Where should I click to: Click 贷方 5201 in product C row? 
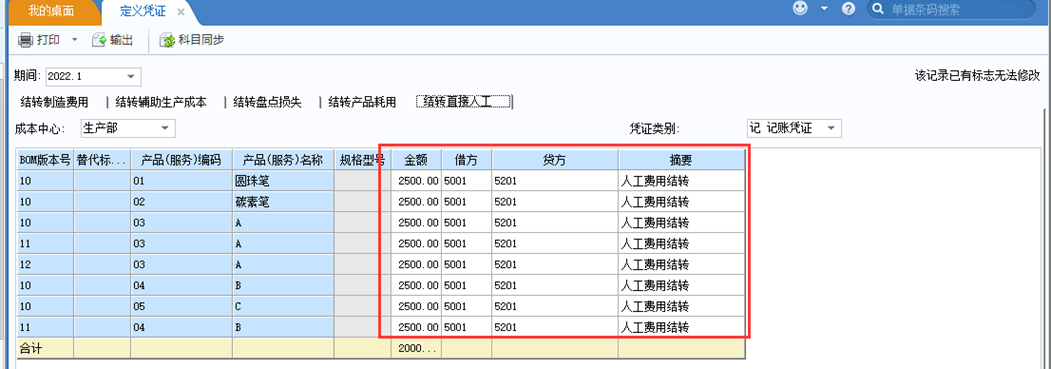(555, 306)
